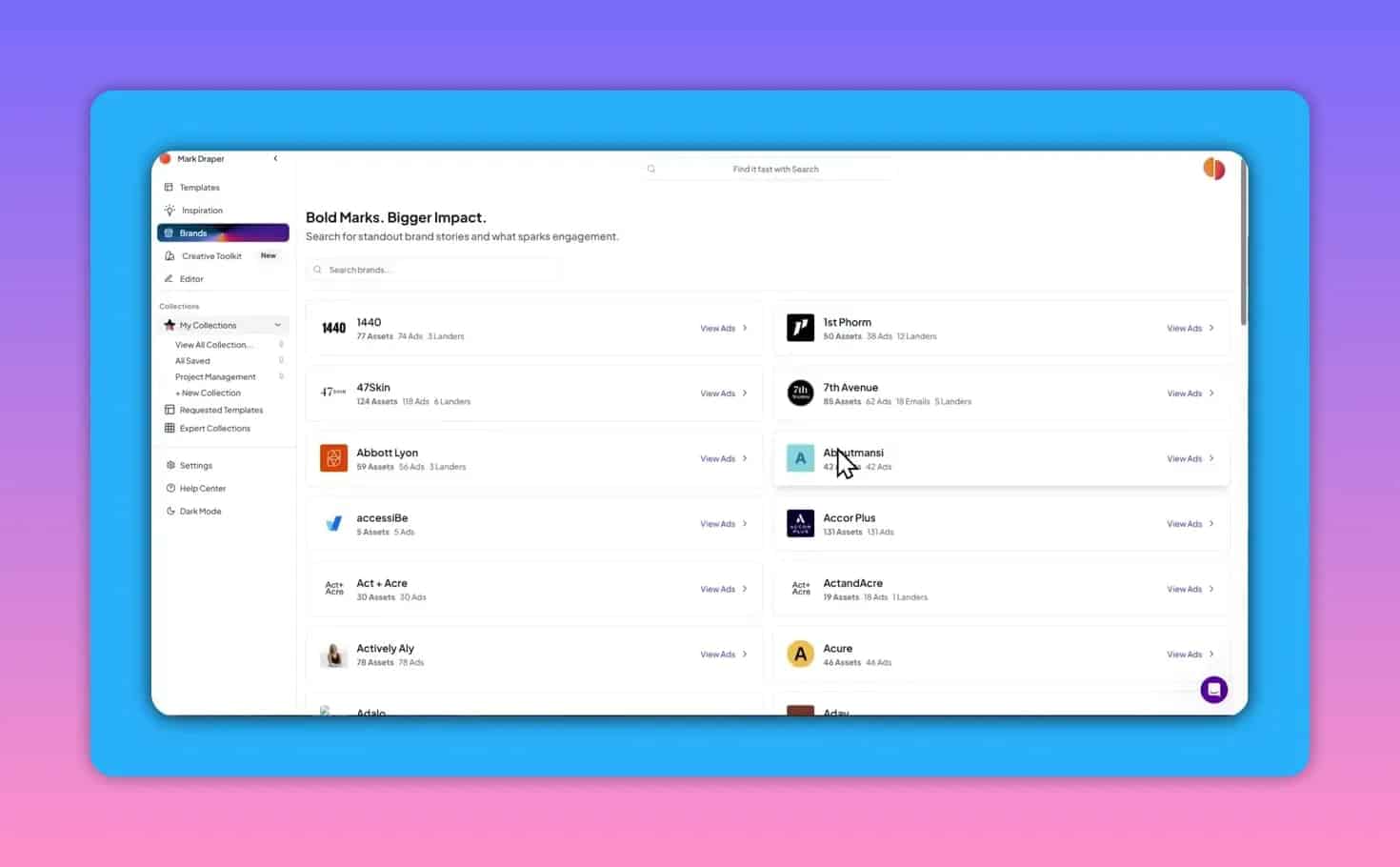The width and height of the screenshot is (1400, 867).
Task: Open Settings from the sidebar
Action: pyautogui.click(x=195, y=466)
